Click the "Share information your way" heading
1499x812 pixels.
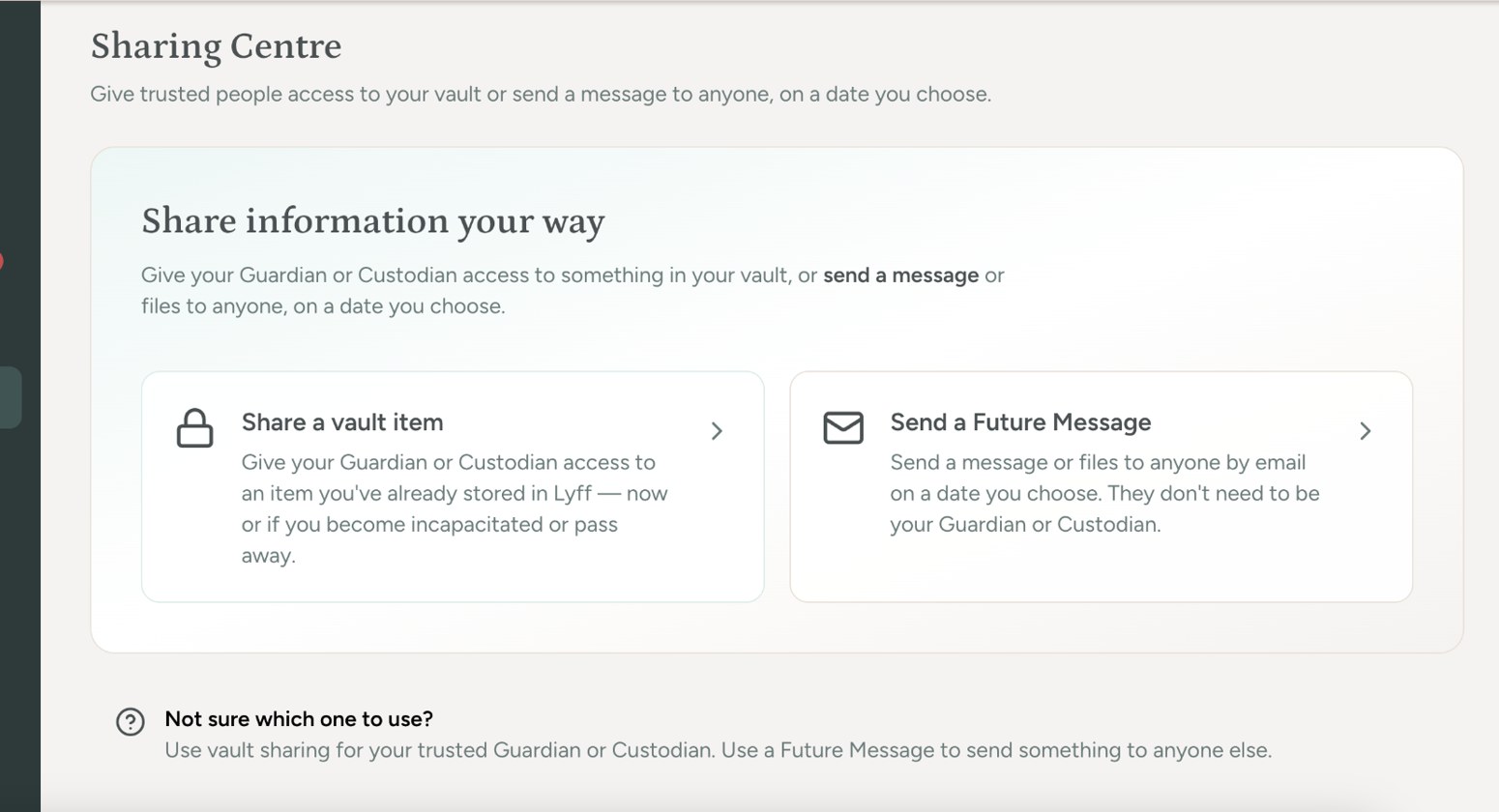373,221
